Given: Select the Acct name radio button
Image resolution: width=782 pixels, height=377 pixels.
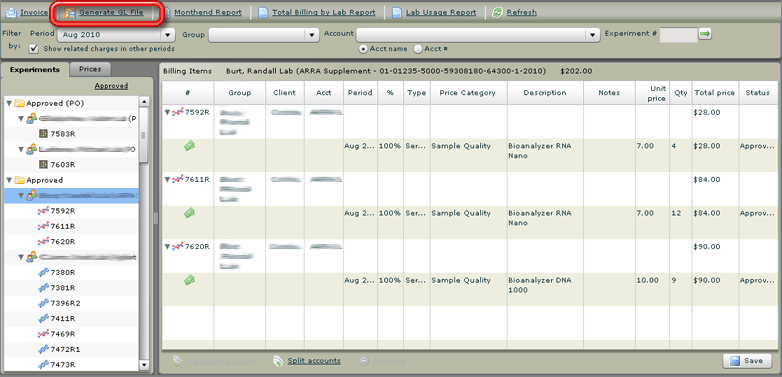Looking at the screenshot, I should 363,49.
